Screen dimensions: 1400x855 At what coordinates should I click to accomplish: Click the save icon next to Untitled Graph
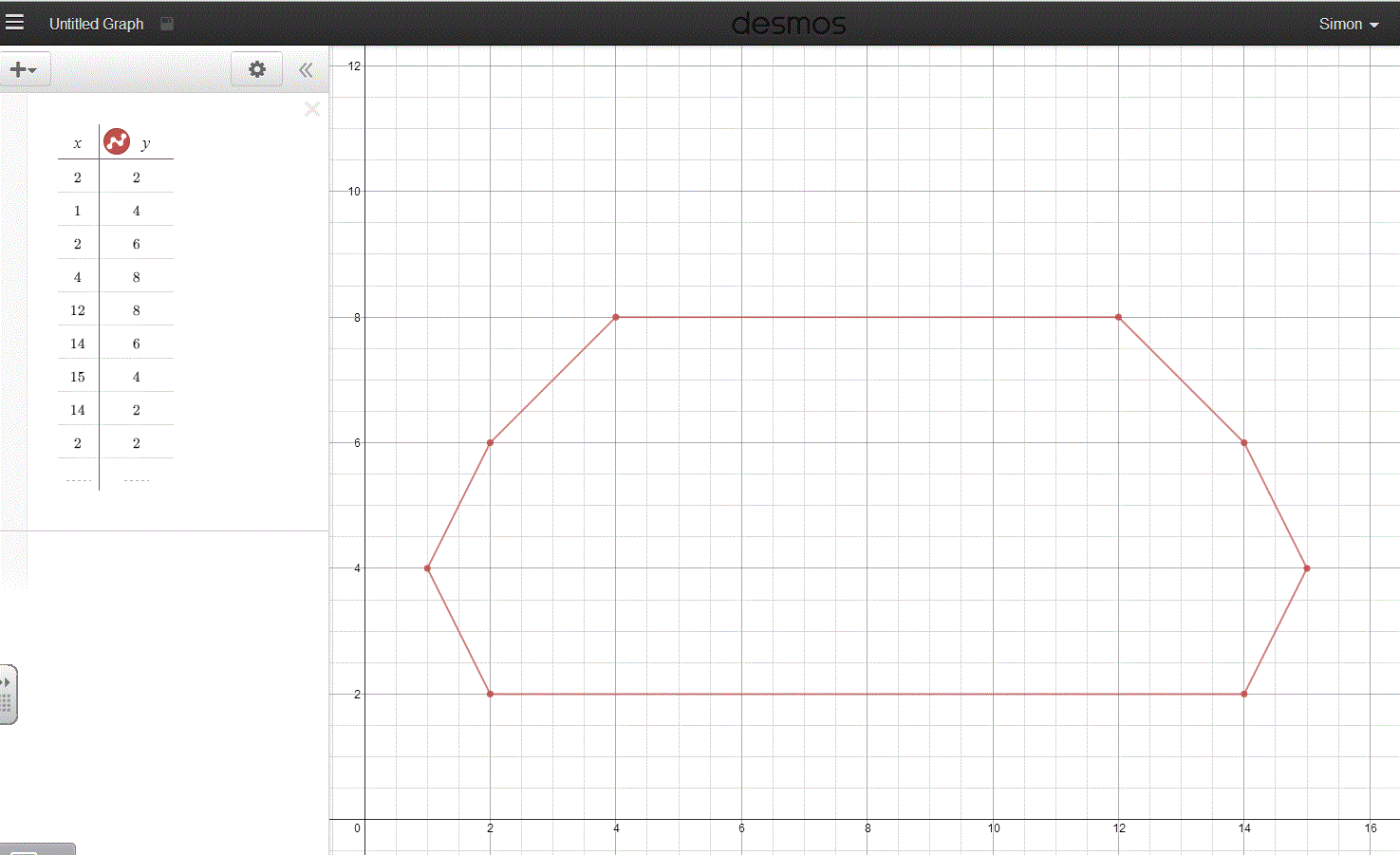(167, 24)
